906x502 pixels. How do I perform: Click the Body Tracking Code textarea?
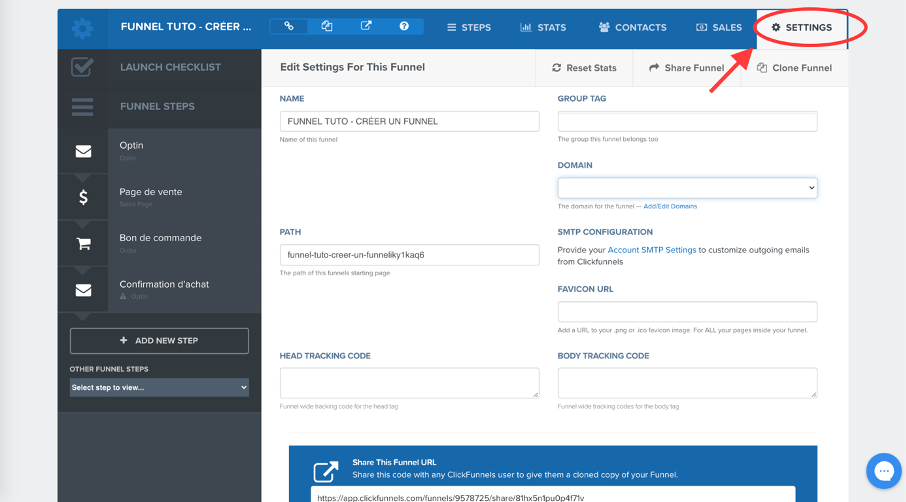click(x=688, y=383)
